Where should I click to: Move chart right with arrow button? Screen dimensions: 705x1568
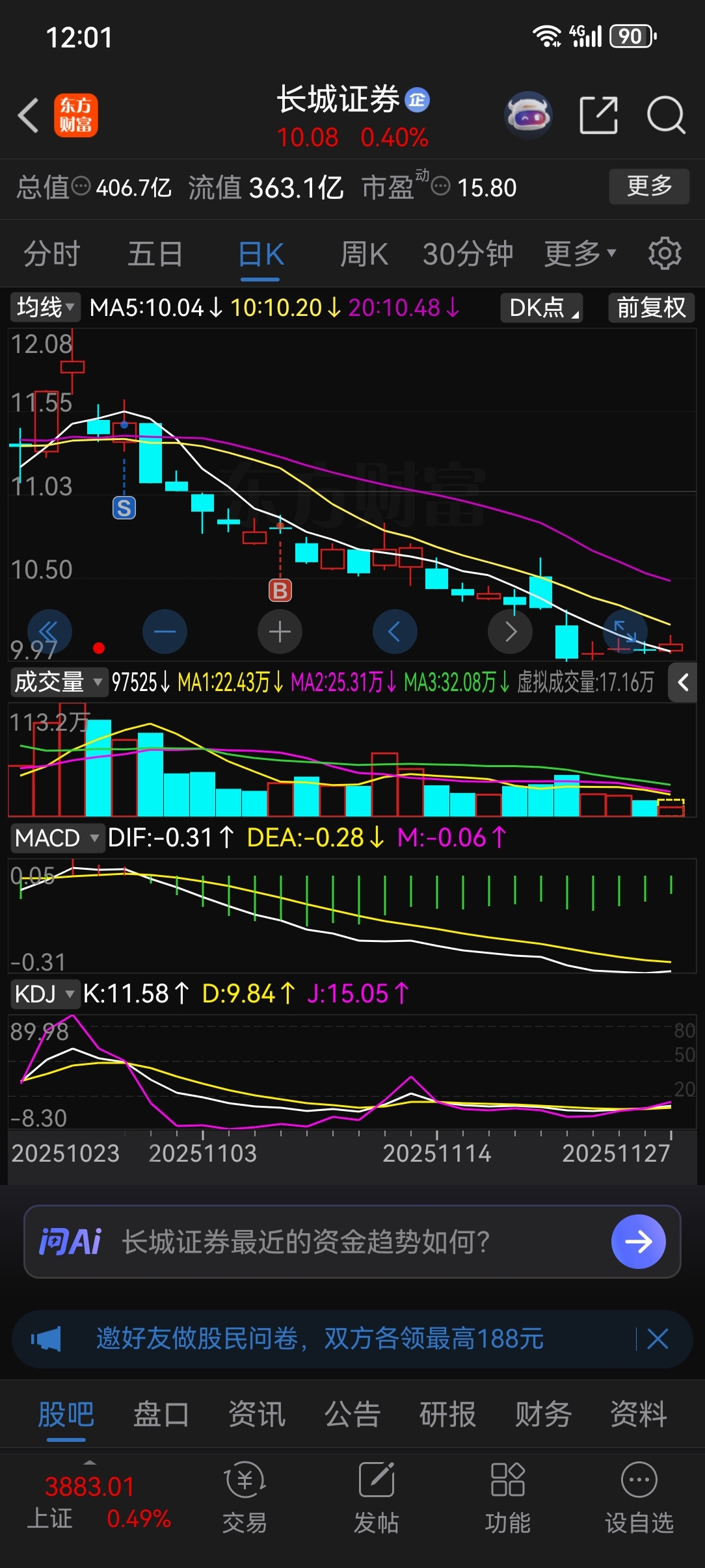pos(510,631)
